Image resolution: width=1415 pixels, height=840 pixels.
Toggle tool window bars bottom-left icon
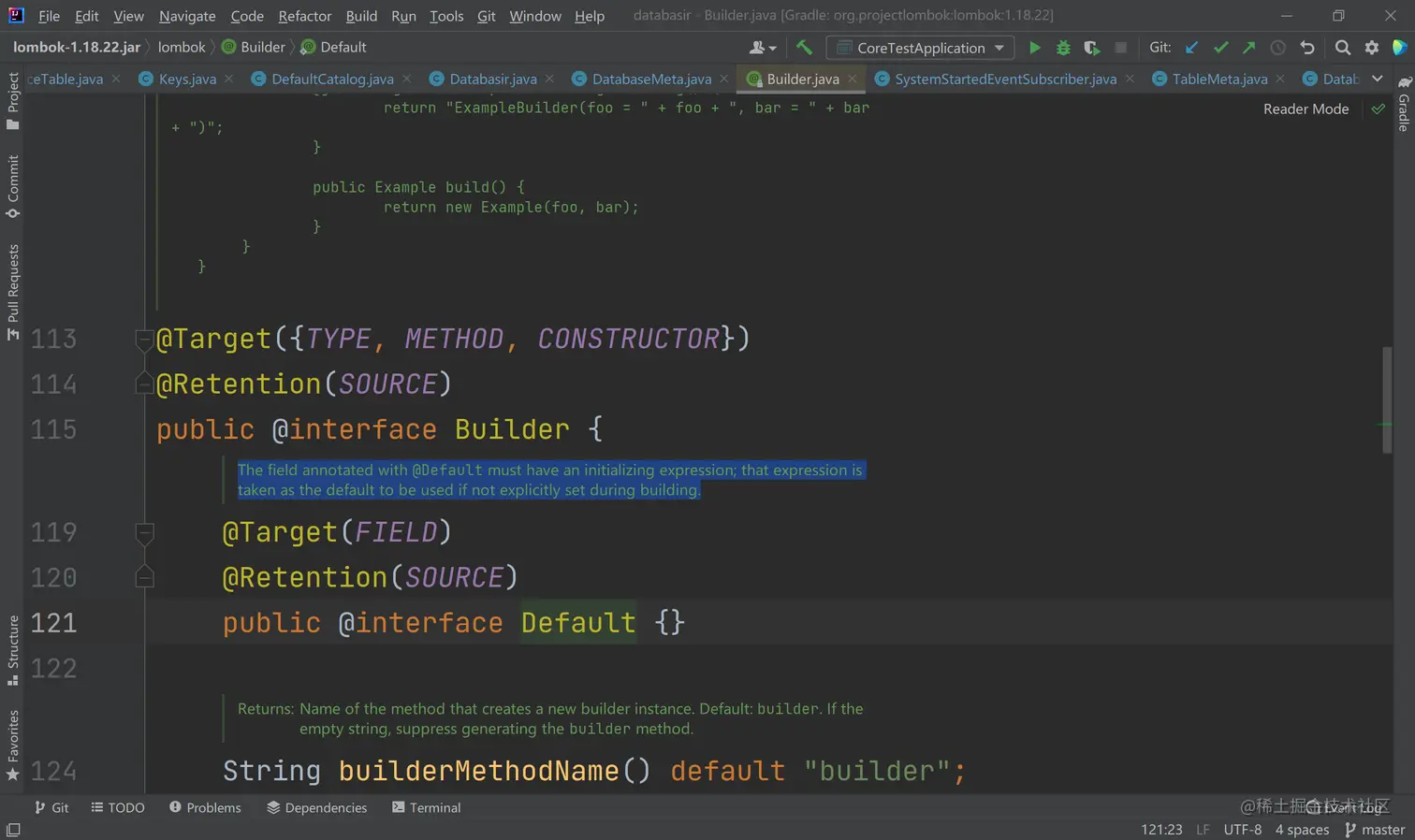[x=13, y=830]
